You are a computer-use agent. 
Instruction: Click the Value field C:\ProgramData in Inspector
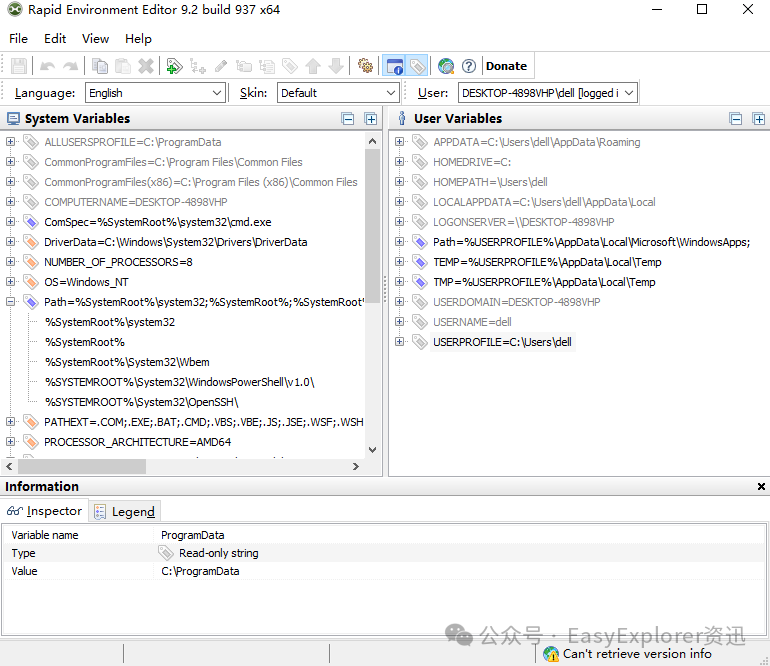[x=200, y=571]
